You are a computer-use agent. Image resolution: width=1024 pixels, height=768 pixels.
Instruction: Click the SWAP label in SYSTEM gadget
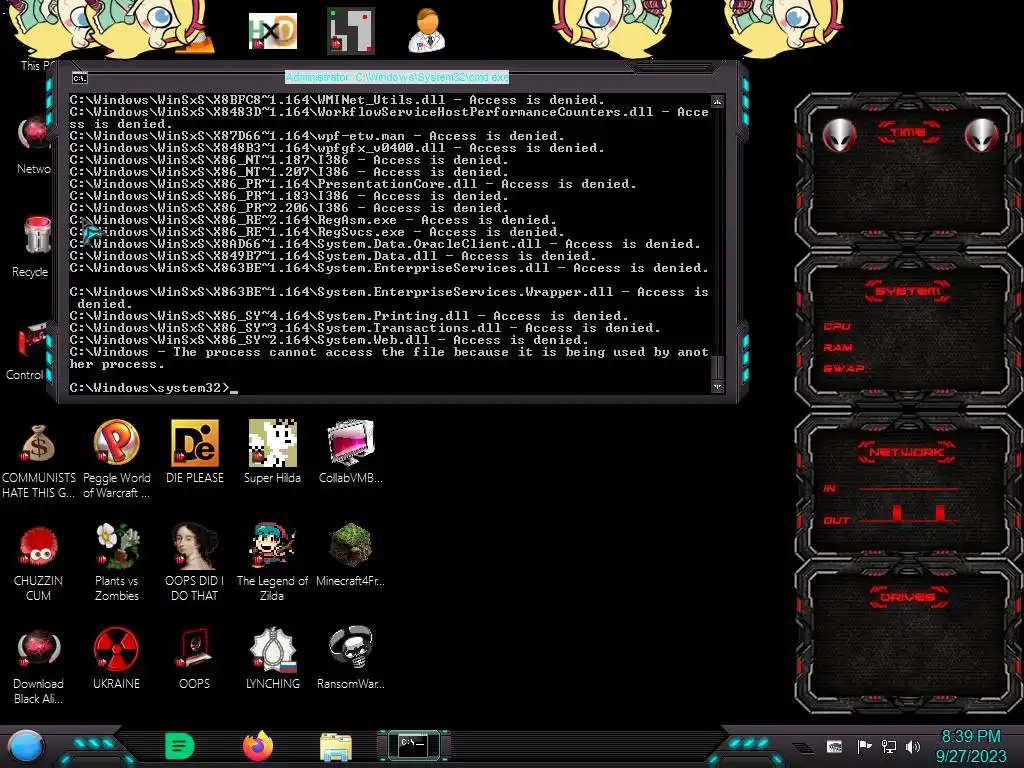point(844,368)
